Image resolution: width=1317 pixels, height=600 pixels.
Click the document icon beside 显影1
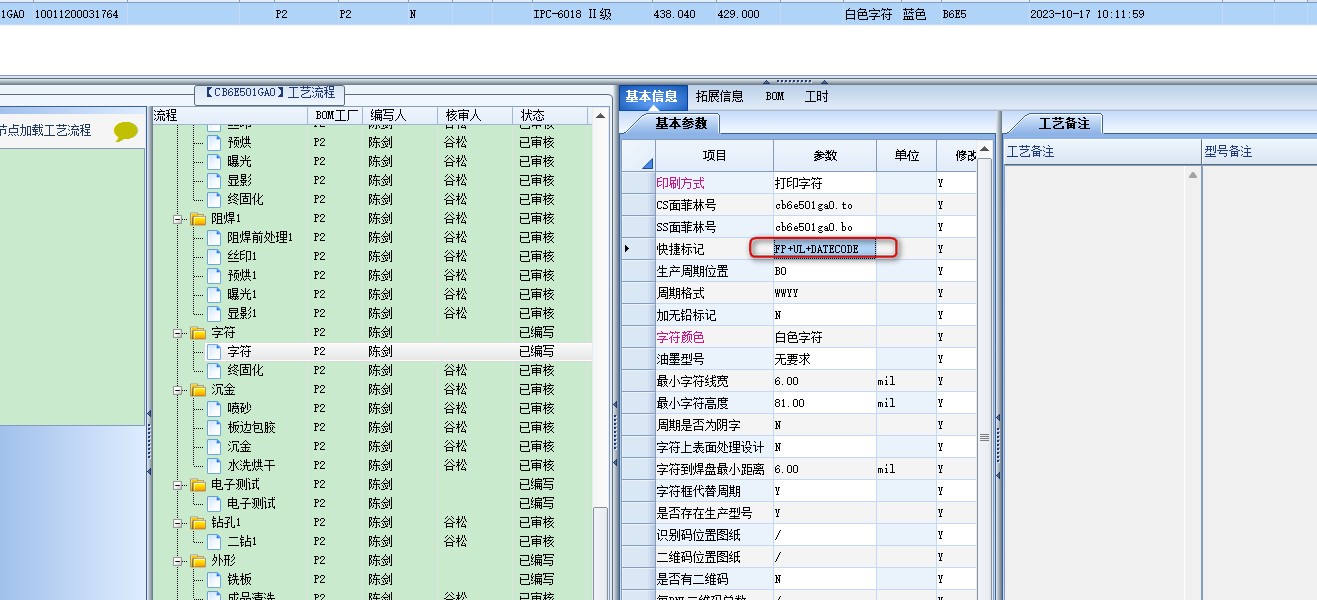tap(213, 313)
